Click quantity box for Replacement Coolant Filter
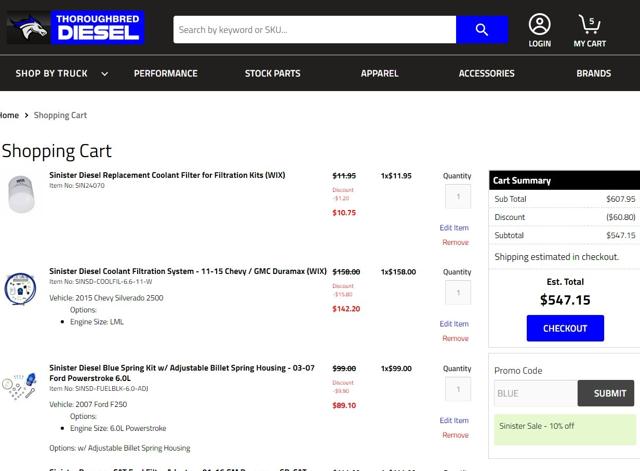This screenshot has height=471, width=640. click(x=458, y=197)
